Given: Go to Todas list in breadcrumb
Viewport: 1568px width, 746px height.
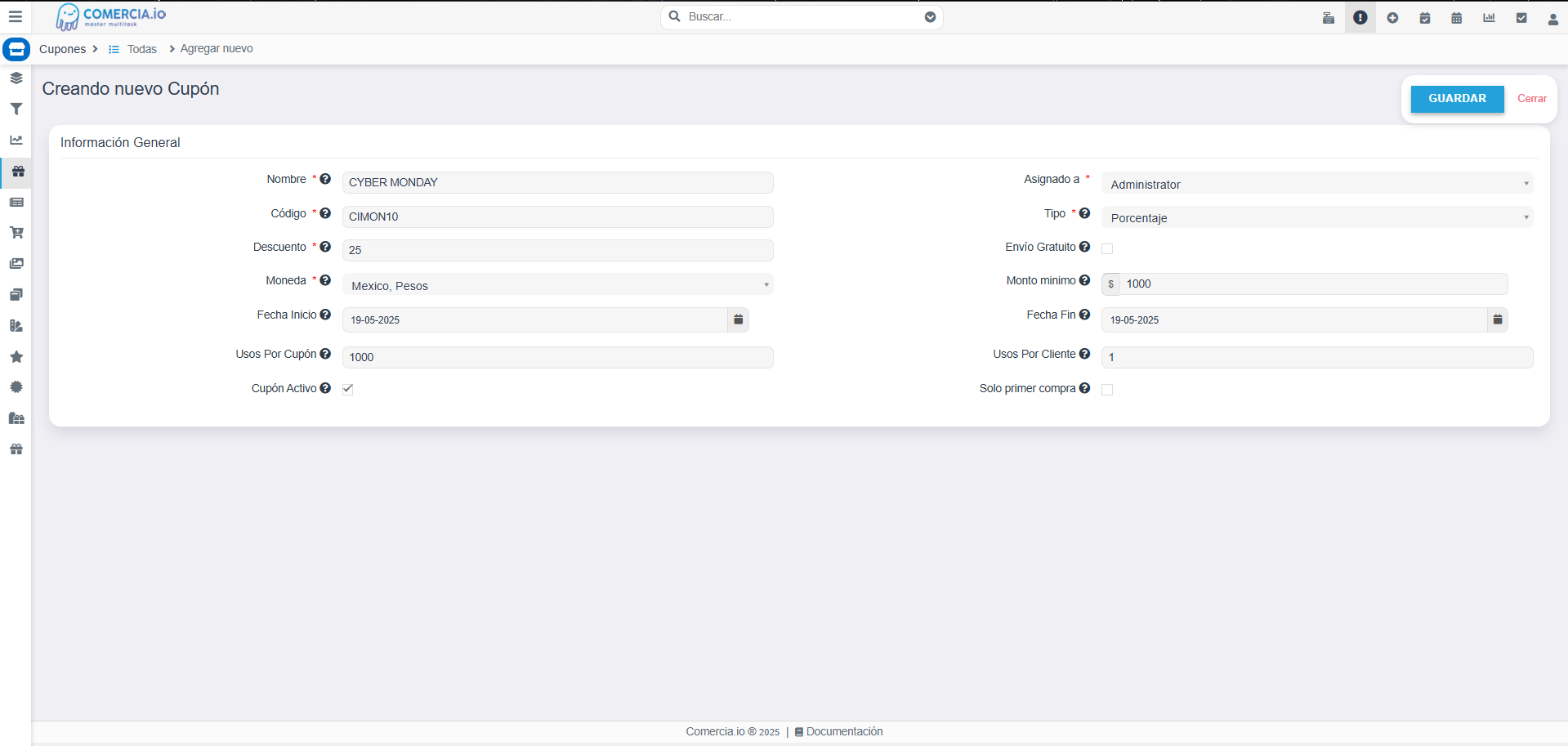Looking at the screenshot, I should [x=141, y=49].
